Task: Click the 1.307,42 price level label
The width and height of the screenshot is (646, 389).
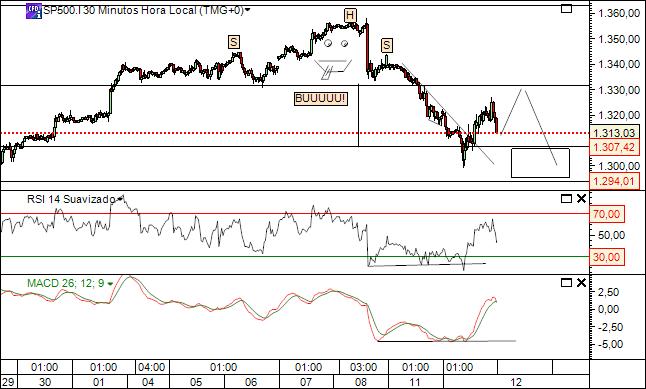Action: pyautogui.click(x=616, y=147)
